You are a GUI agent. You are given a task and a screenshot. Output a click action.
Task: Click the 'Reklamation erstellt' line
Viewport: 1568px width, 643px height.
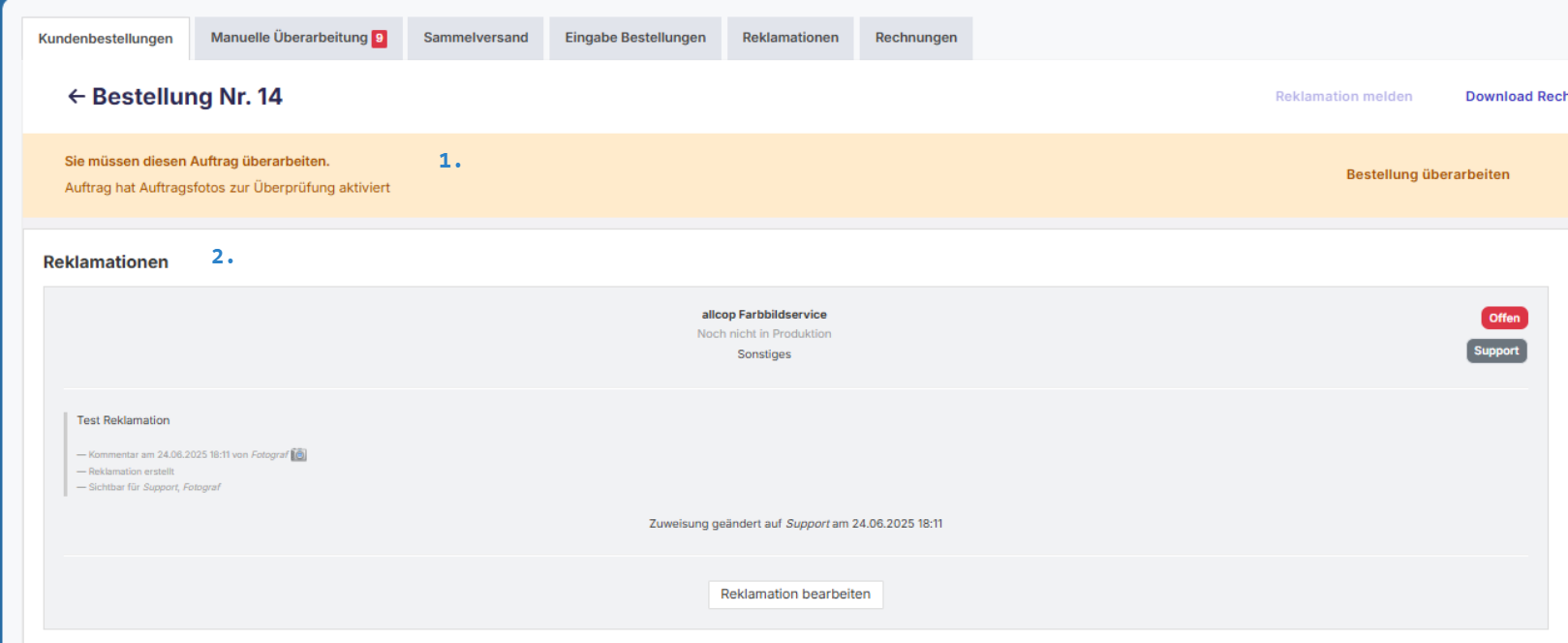[x=126, y=472]
